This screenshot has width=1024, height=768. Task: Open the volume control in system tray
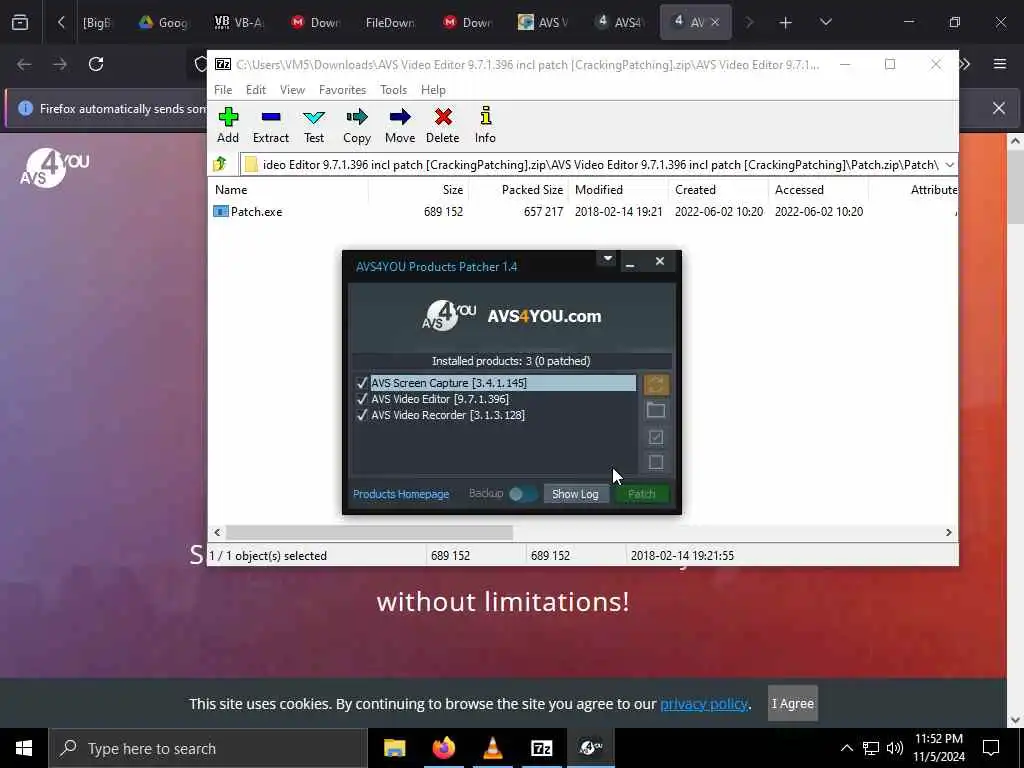[x=895, y=748]
